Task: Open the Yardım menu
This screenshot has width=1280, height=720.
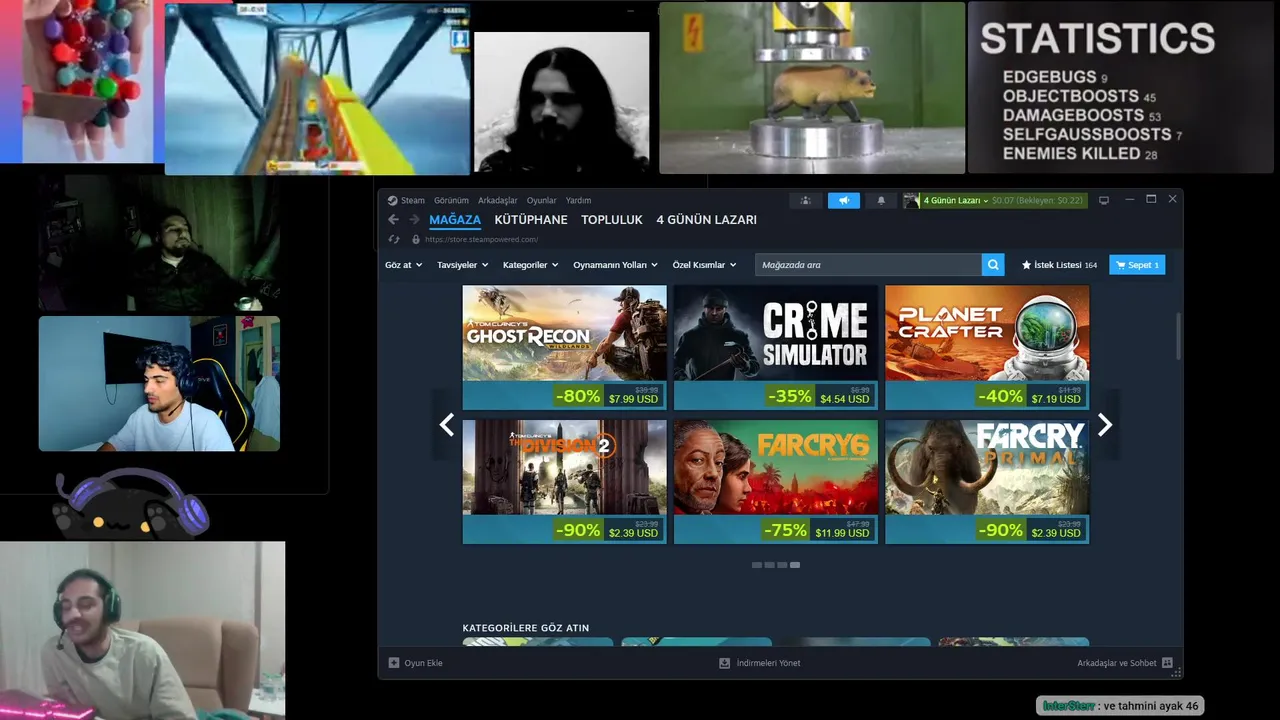Action: [578, 200]
